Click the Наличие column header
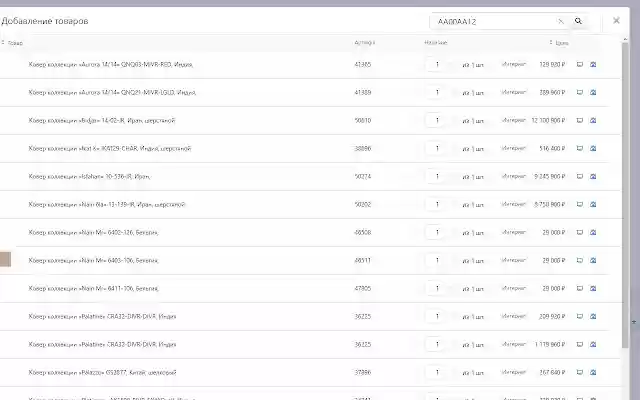640x400 pixels. pyautogui.click(x=436, y=42)
